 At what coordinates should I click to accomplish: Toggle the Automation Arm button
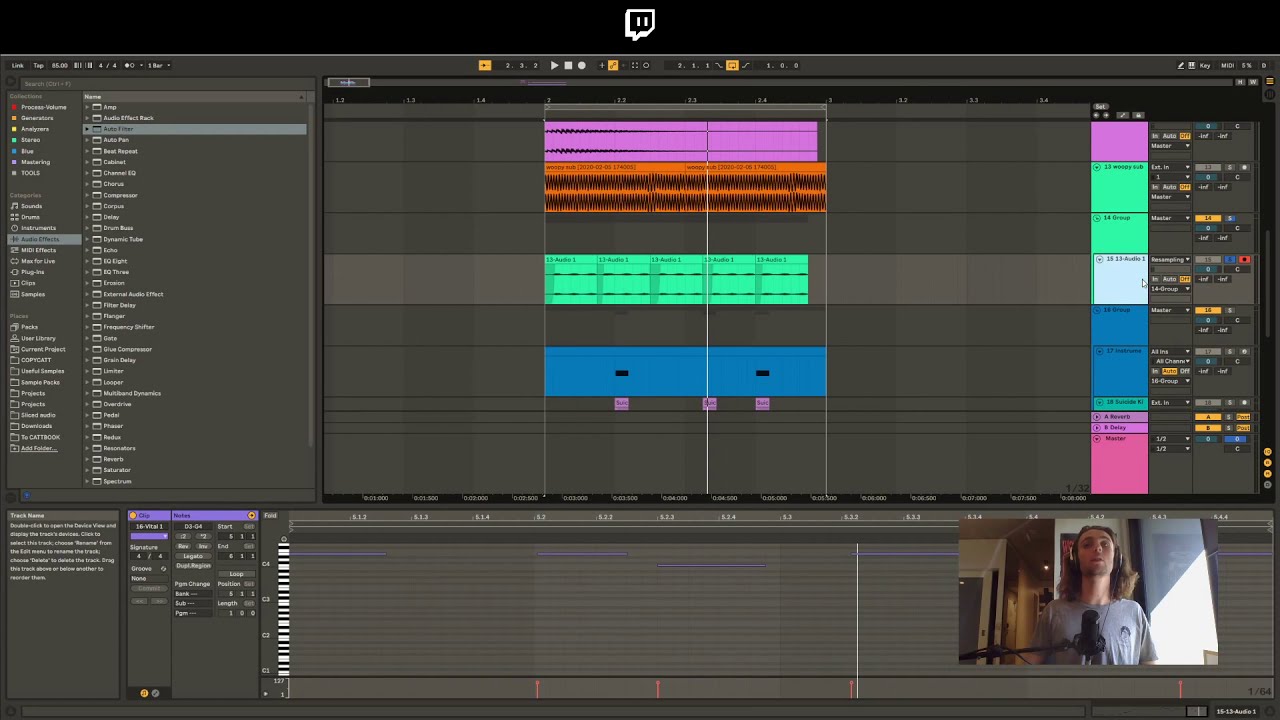[x=613, y=65]
